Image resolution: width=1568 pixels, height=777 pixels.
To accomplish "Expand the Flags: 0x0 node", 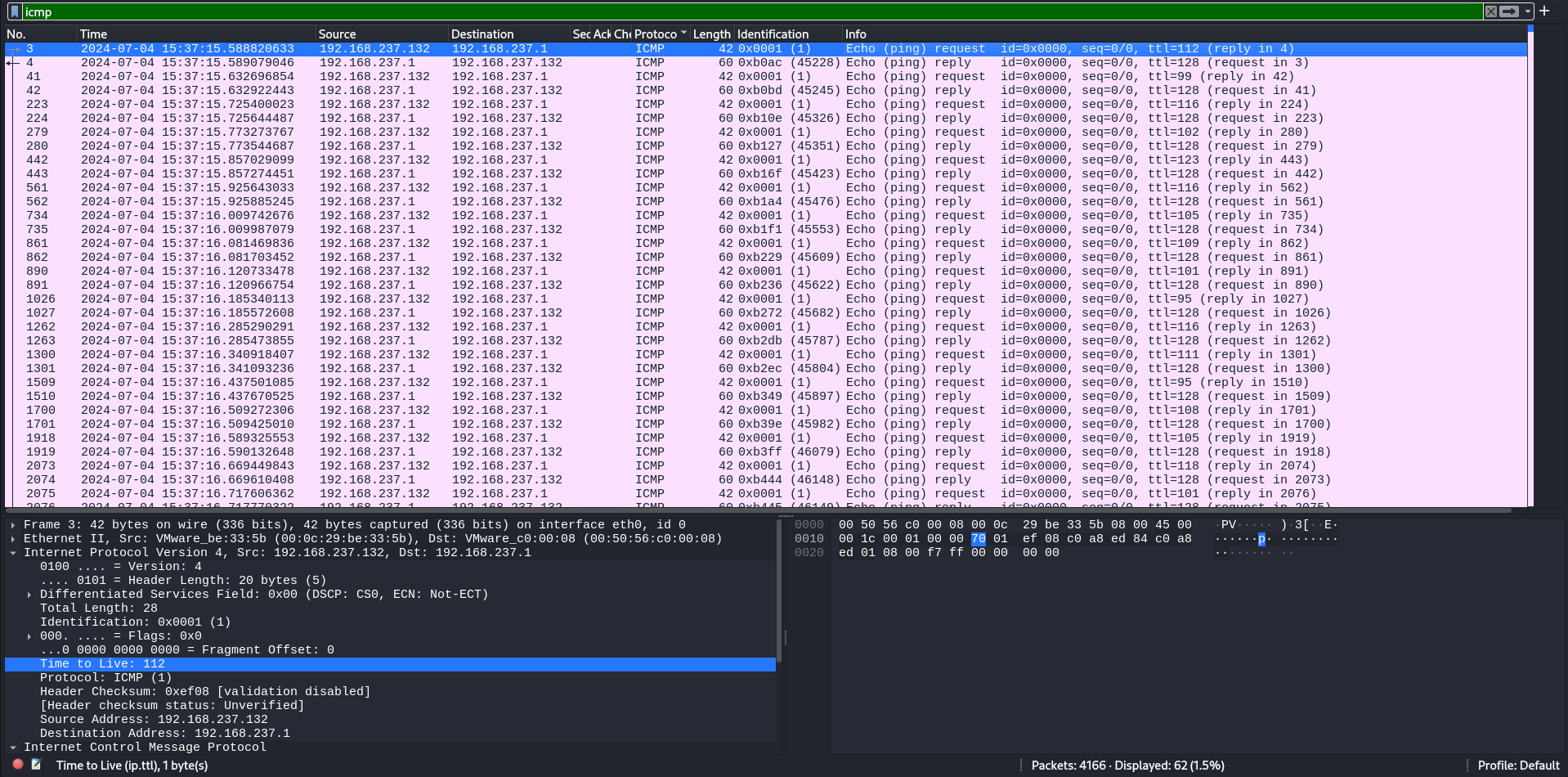I will tap(29, 636).
